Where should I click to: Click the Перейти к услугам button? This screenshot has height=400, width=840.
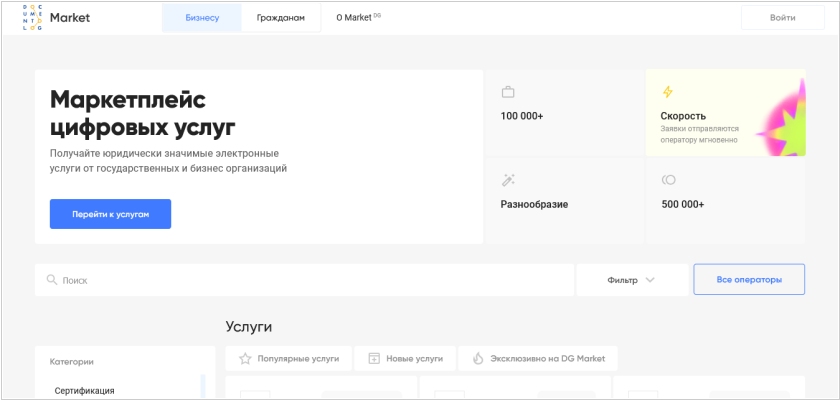110,214
